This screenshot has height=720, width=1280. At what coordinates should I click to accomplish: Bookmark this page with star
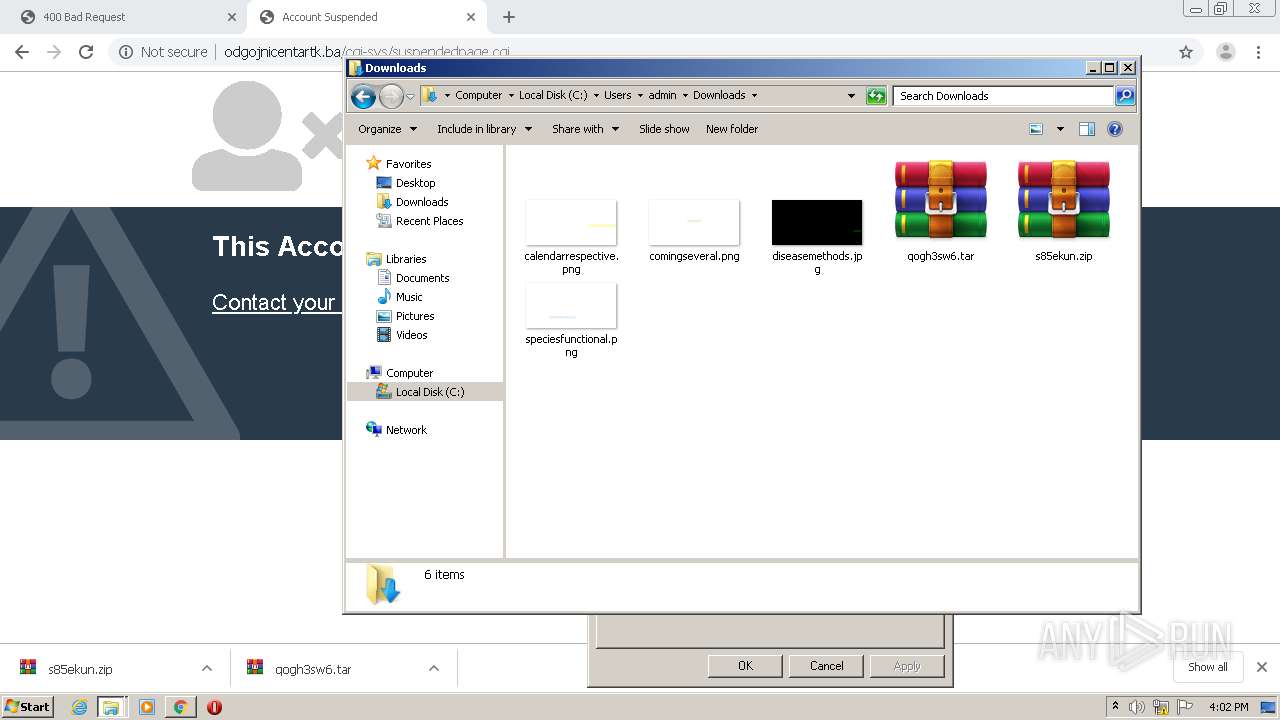pos(1186,52)
